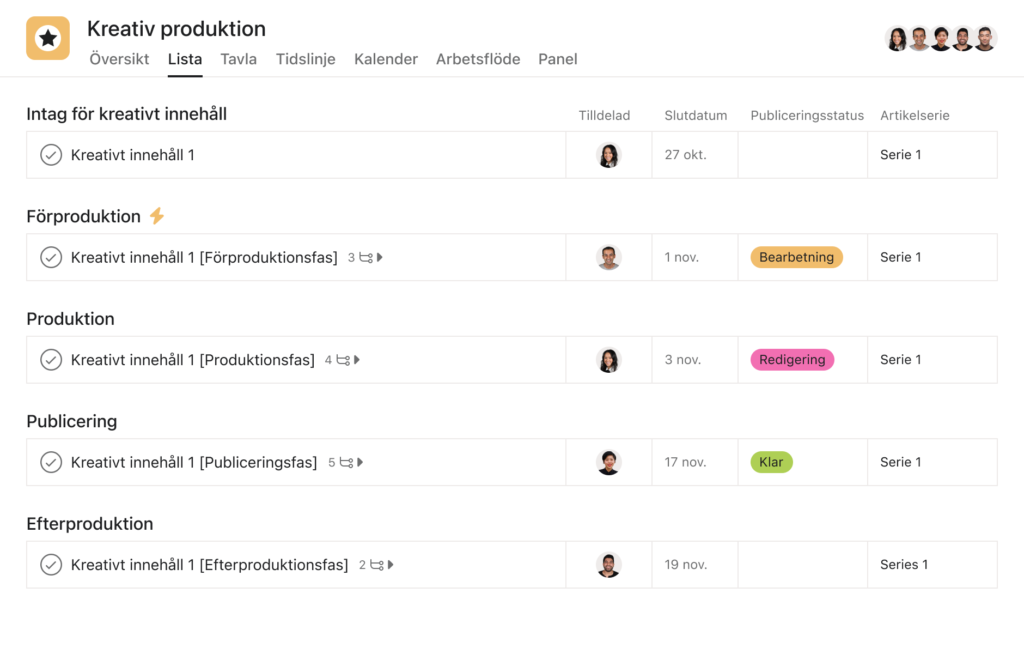
Task: Click the Publicering section heading
Action: pos(72,421)
